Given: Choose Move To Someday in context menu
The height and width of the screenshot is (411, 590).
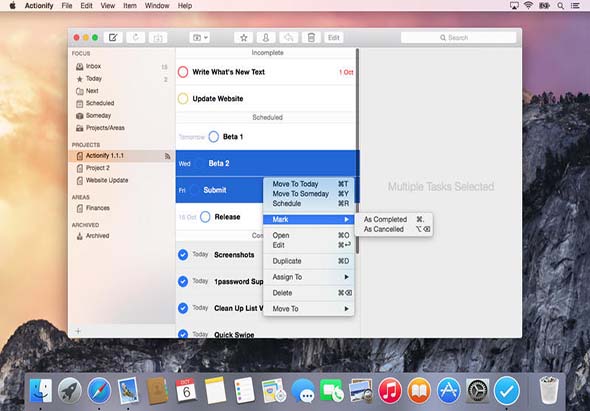Looking at the screenshot, I should point(308,194).
